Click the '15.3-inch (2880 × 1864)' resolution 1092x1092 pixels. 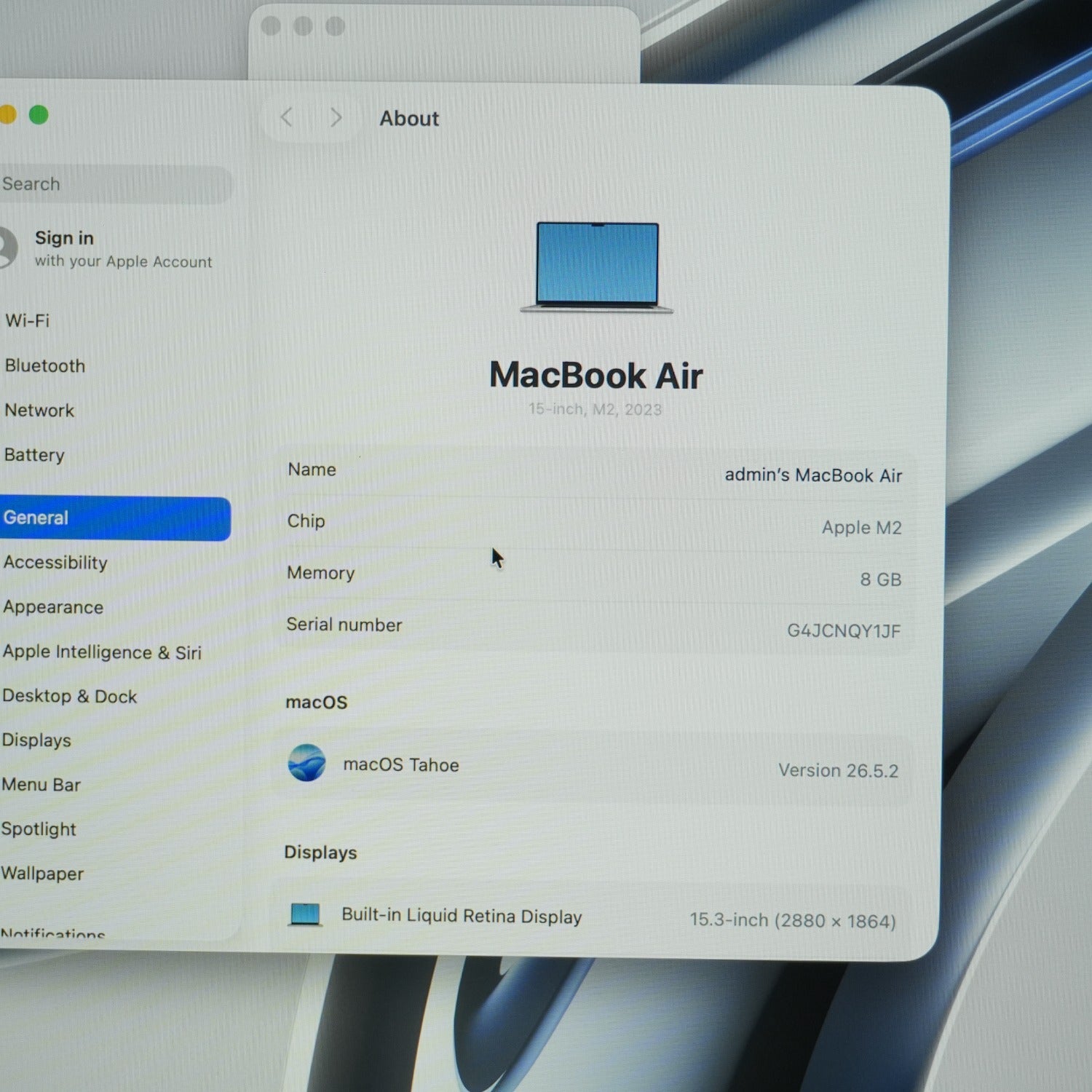[x=793, y=921]
